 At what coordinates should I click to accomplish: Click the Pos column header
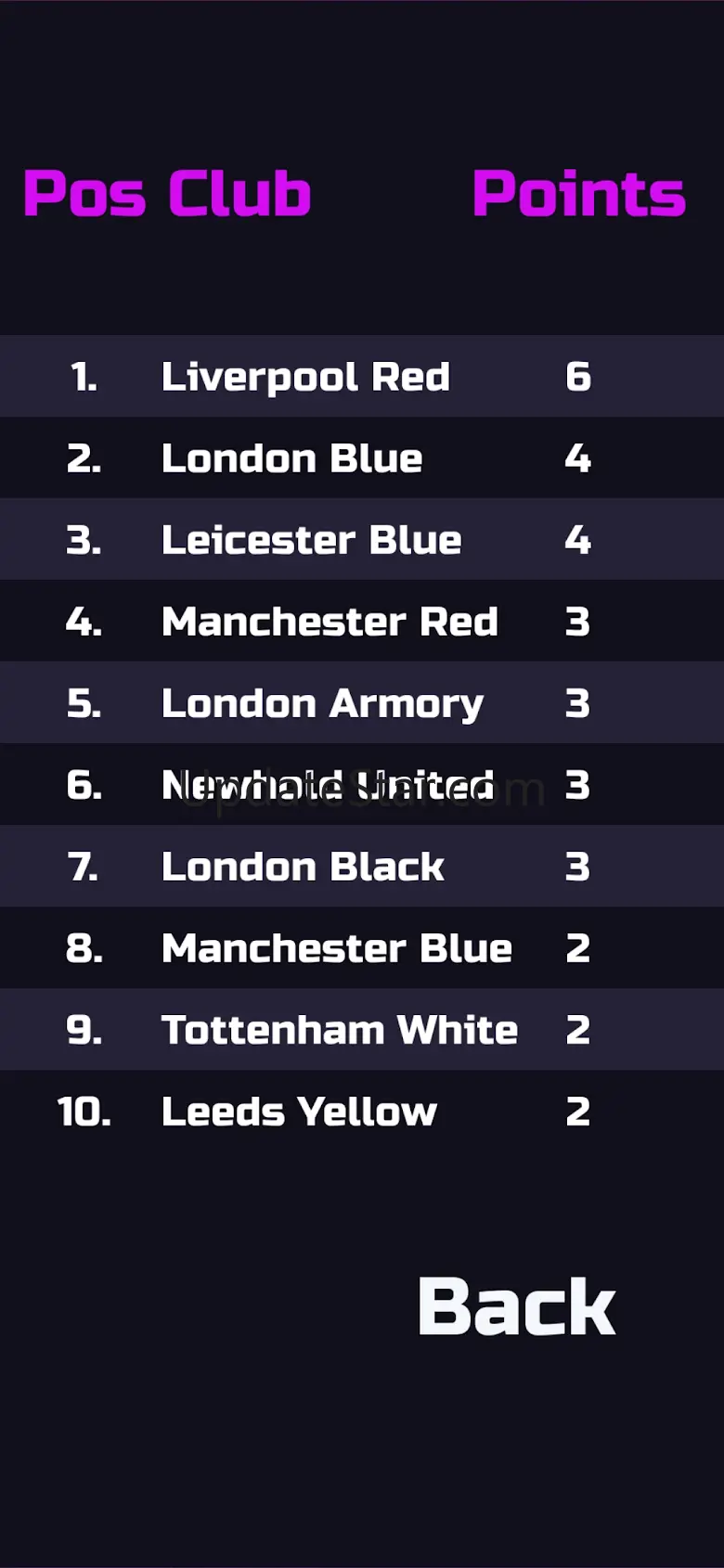tap(84, 194)
